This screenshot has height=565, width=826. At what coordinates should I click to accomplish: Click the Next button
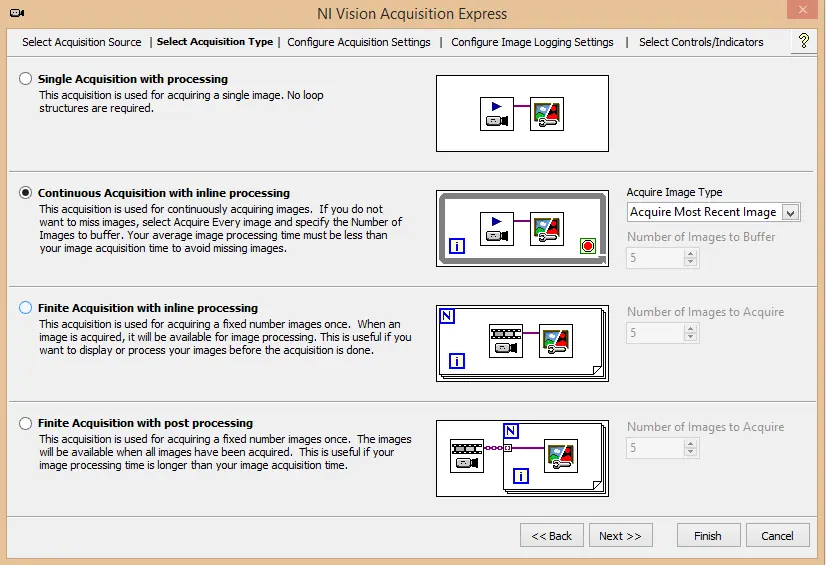pyautogui.click(x=621, y=536)
